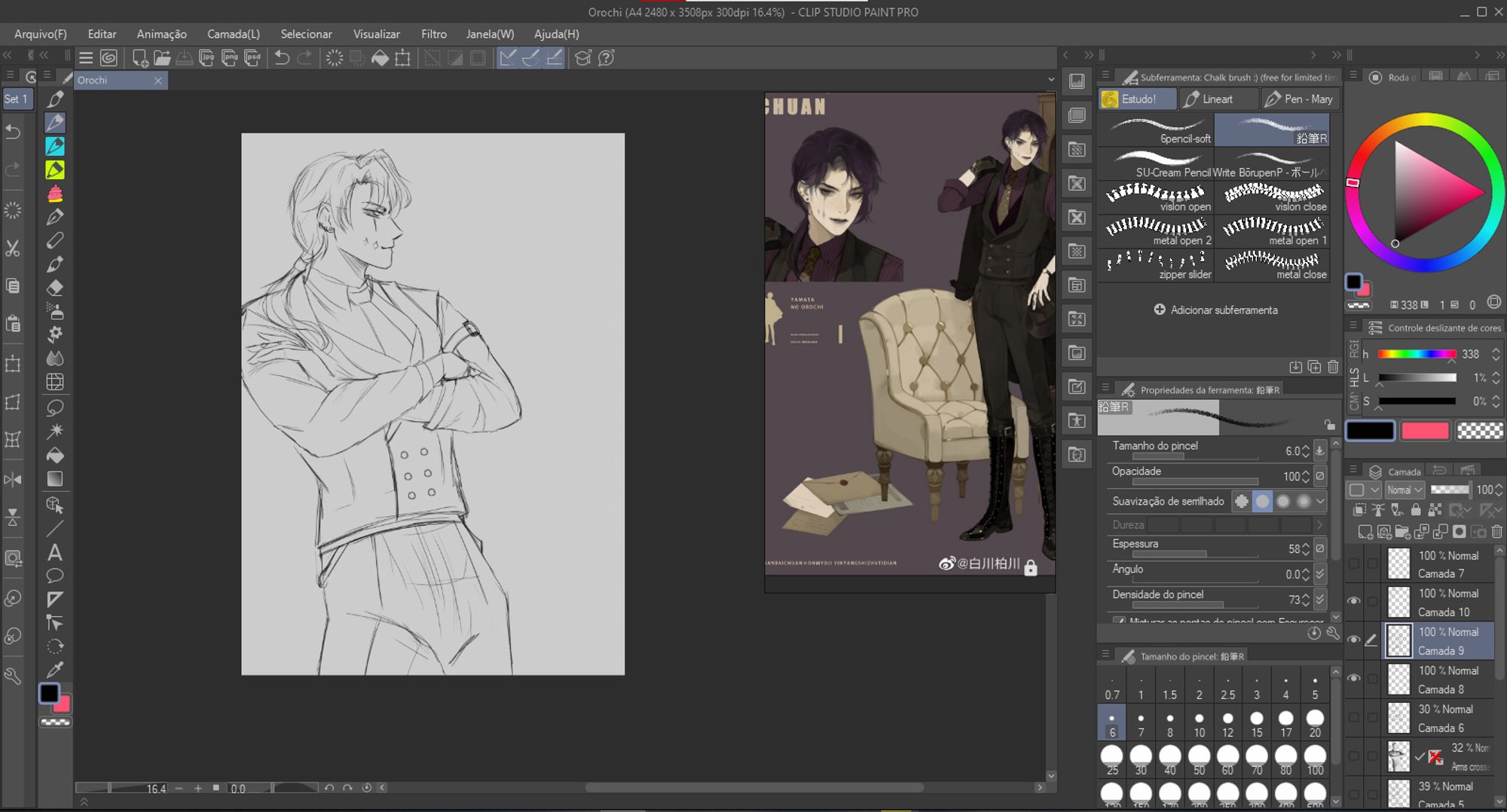
Task: Click the Scale/Rotate transform icon
Action: click(403, 58)
